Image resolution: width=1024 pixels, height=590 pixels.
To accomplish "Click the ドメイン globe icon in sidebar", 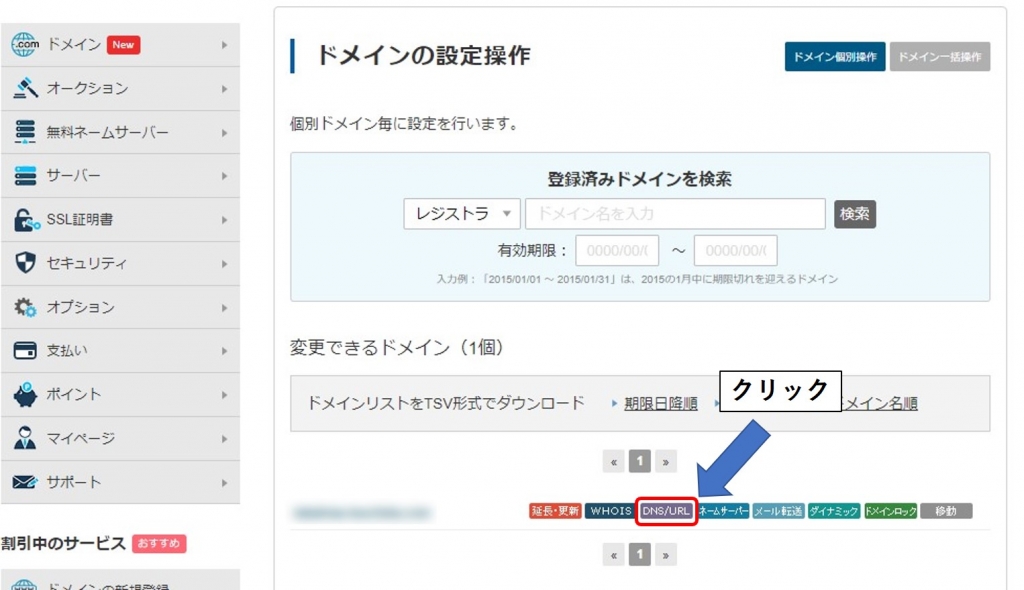I will (x=25, y=44).
